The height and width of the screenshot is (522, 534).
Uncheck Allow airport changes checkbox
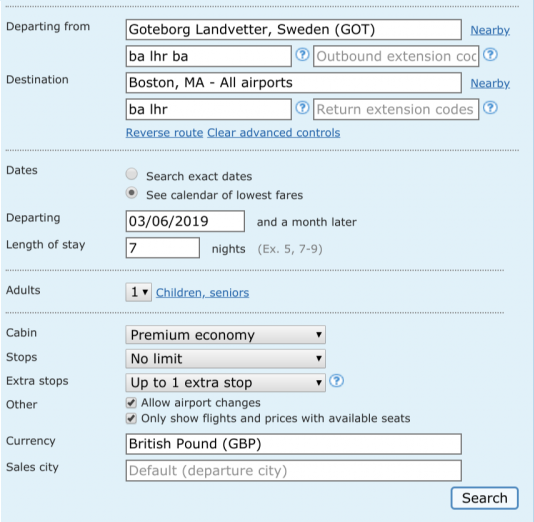[131, 402]
